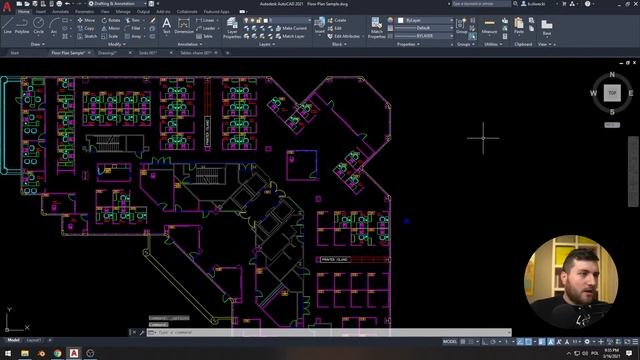Activate the Copy command
The height and width of the screenshot is (360, 640).
pos(86,28)
